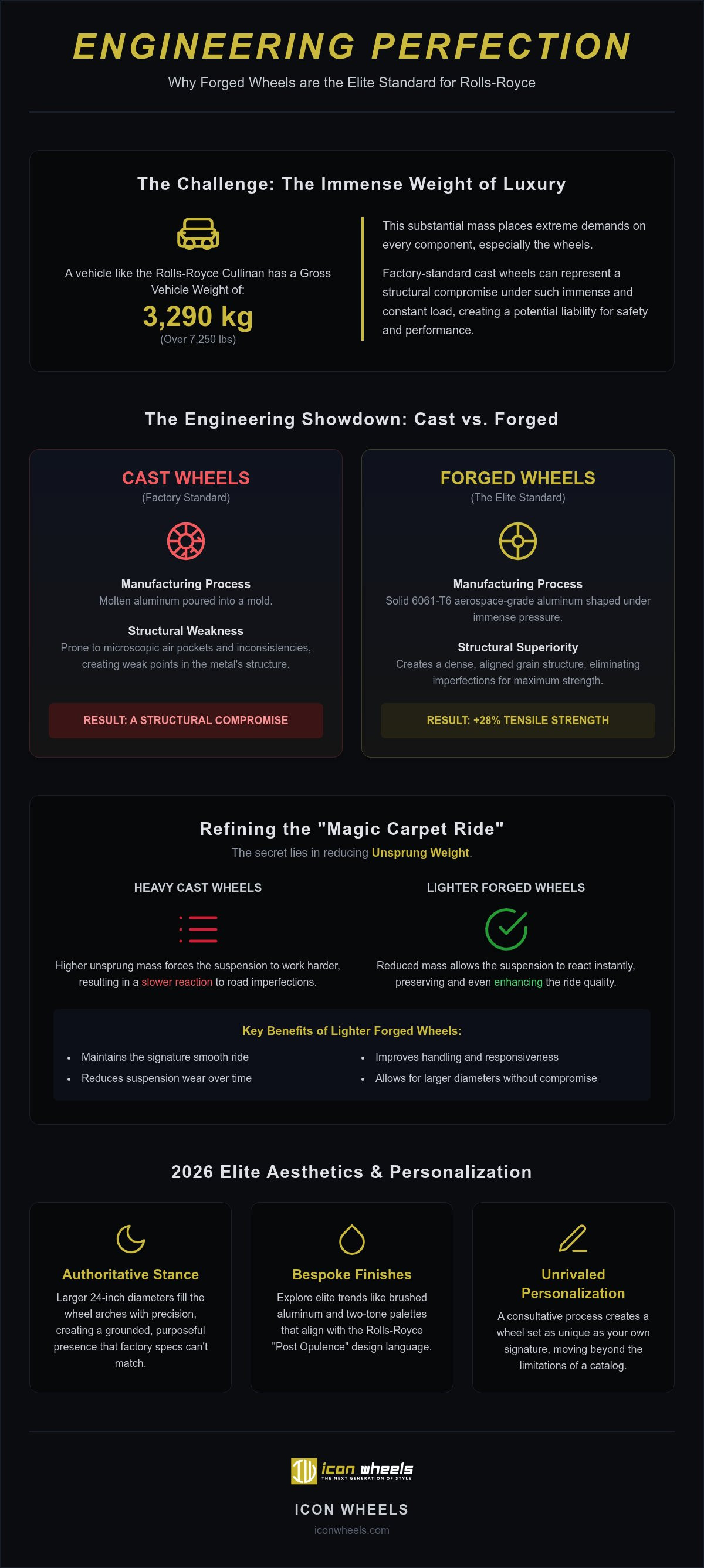Click the Engineering Perfection main title

[352, 47]
